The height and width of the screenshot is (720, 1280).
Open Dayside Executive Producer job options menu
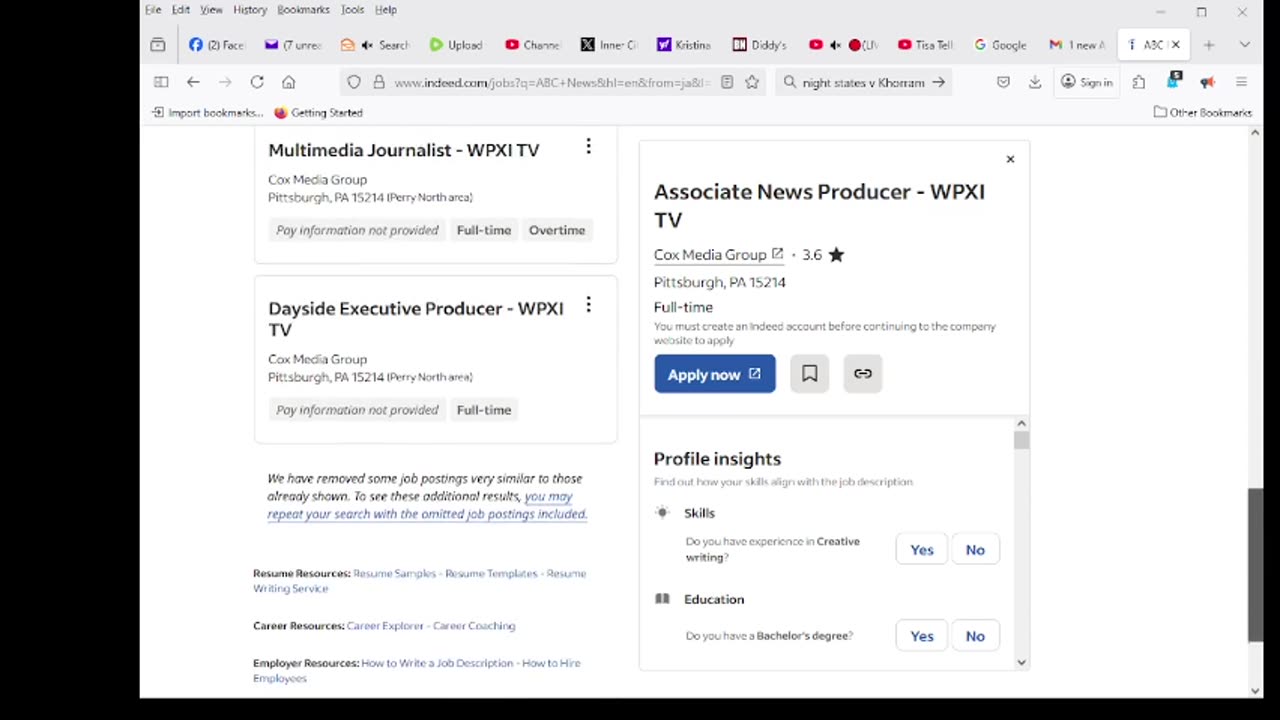588,305
